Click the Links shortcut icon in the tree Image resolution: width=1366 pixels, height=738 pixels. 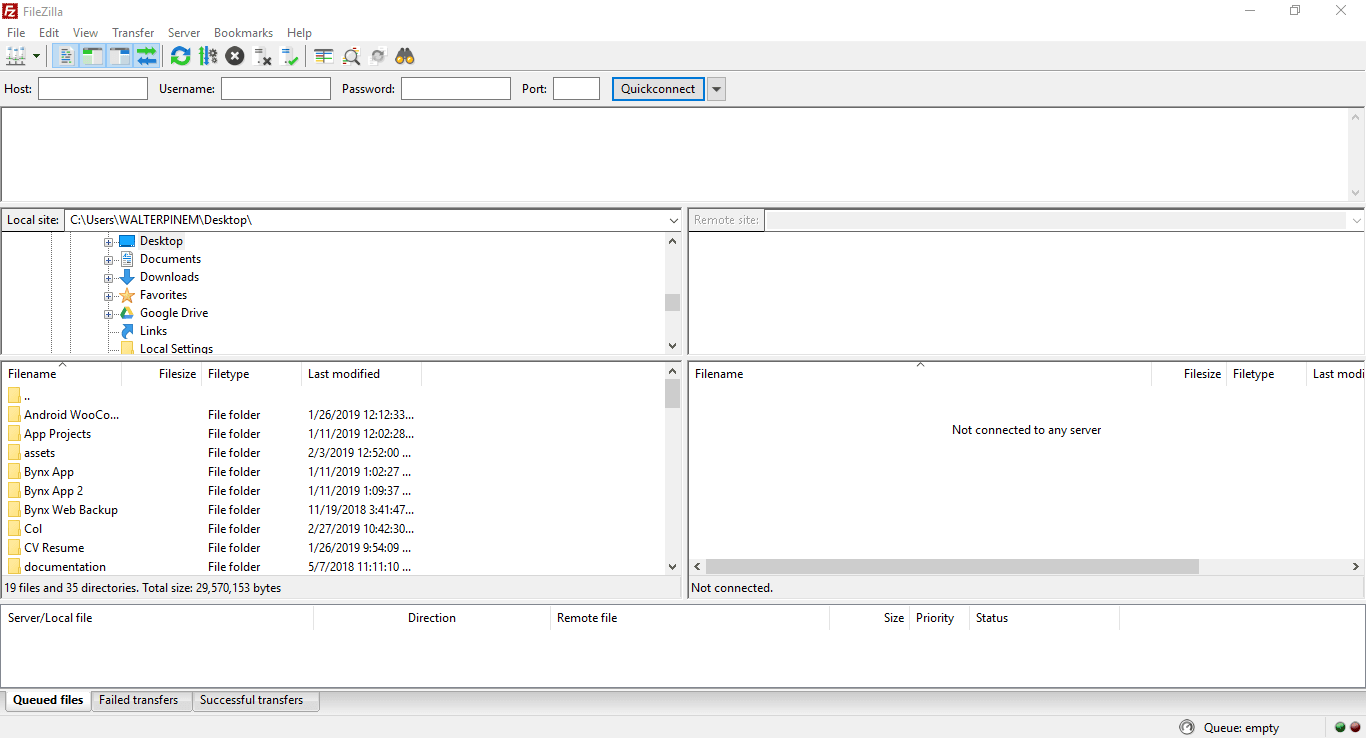(x=127, y=331)
